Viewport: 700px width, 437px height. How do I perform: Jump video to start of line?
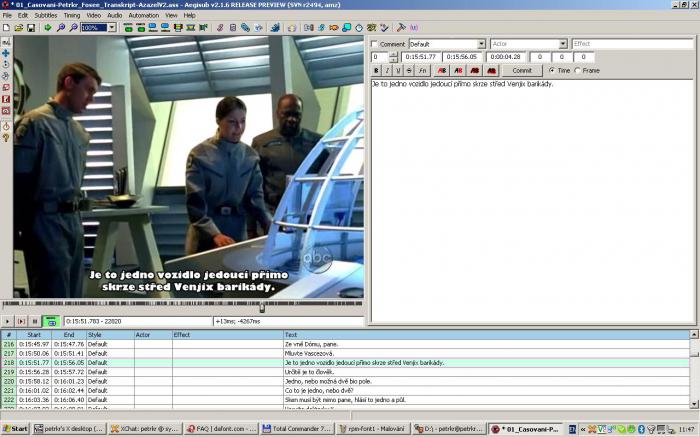[128, 28]
